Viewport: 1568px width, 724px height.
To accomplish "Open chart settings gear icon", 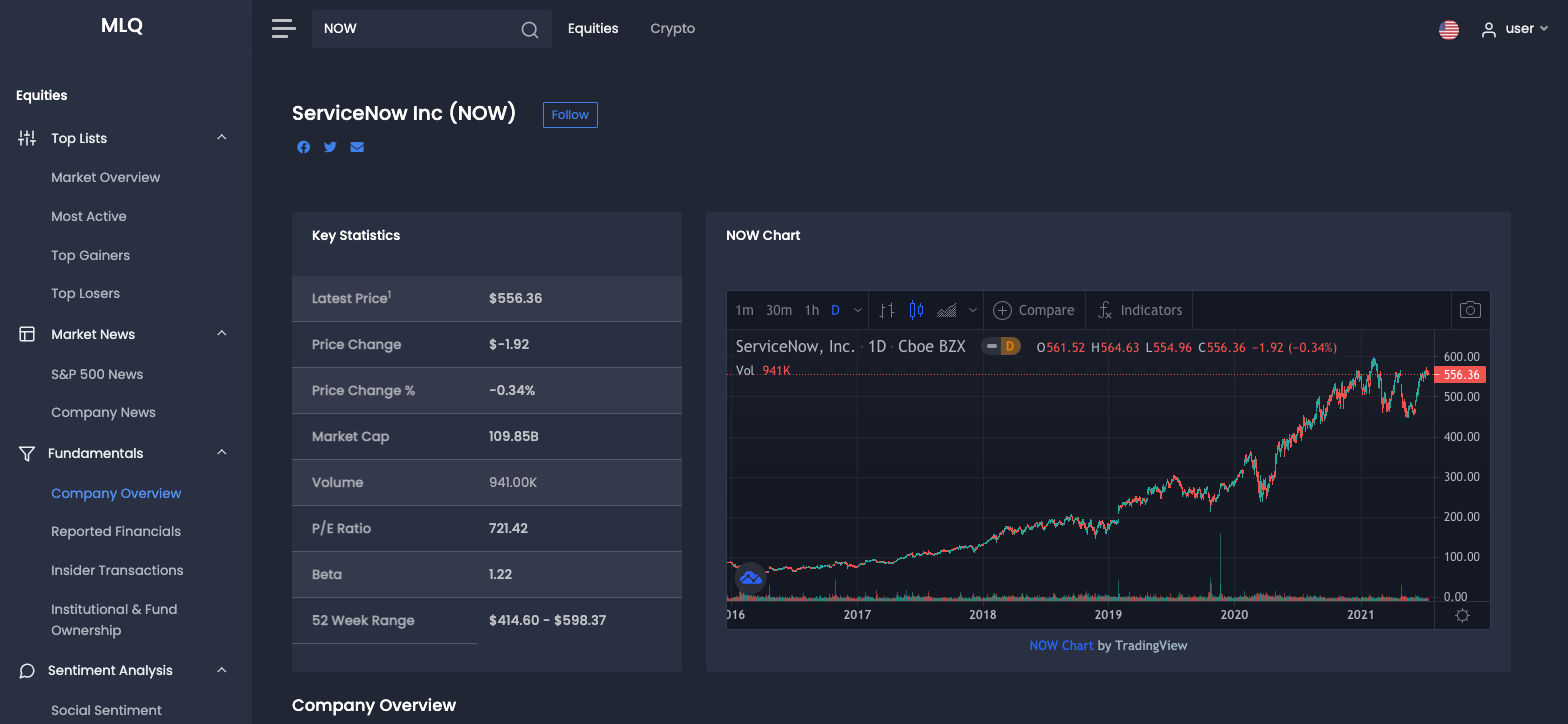I will click(x=1462, y=615).
